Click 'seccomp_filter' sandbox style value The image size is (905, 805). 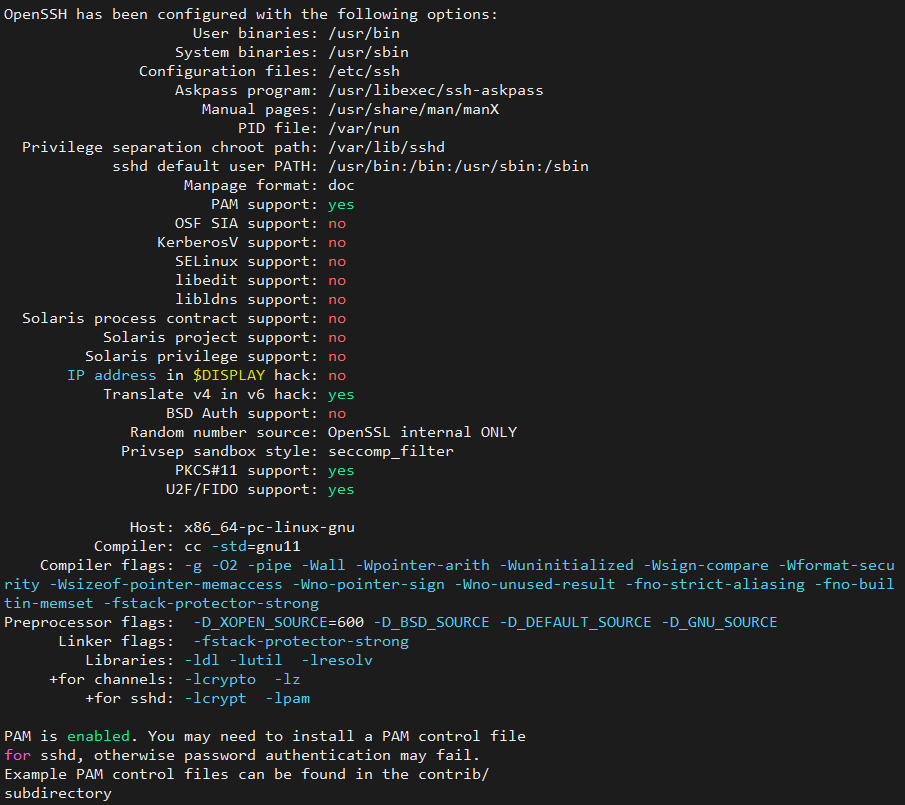pos(391,451)
